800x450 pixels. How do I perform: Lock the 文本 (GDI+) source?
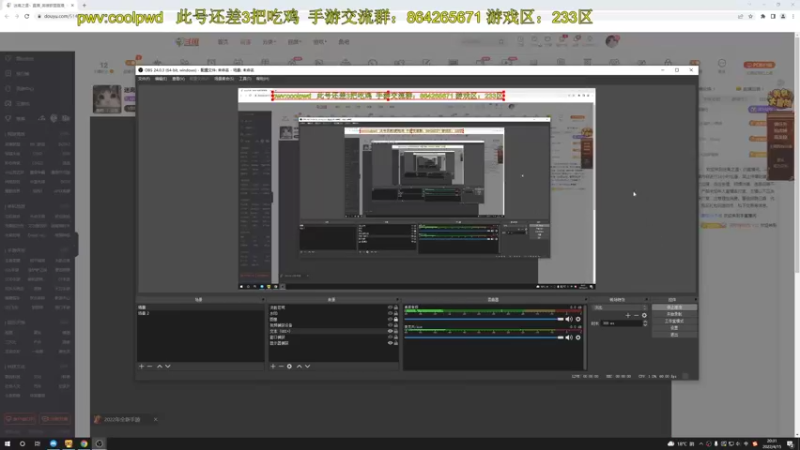point(396,331)
